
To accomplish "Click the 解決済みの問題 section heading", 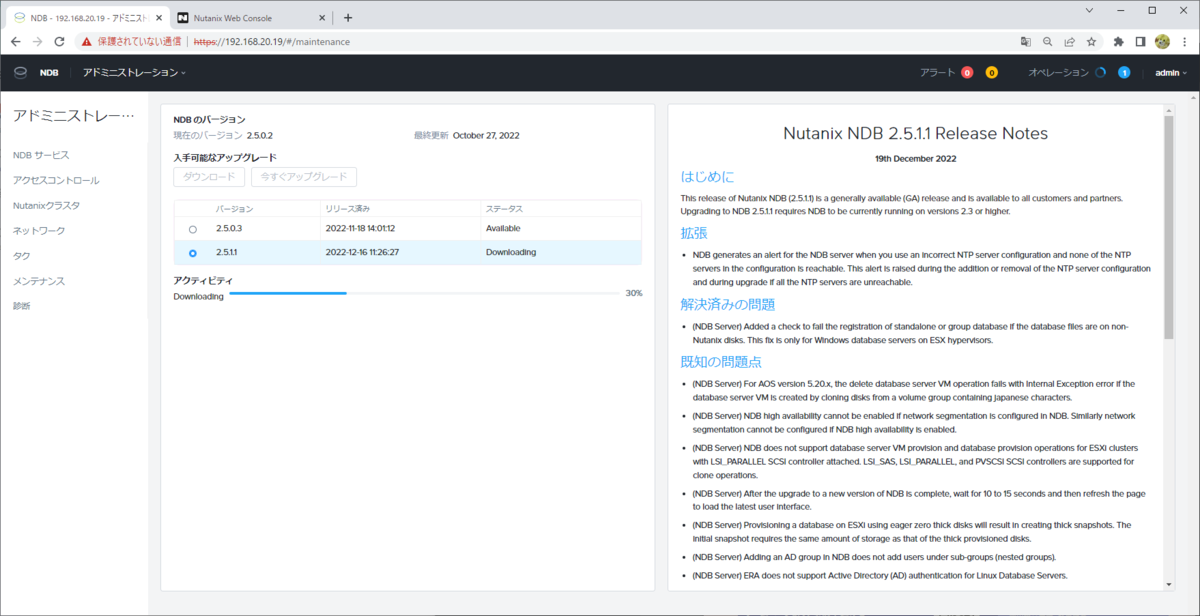I will [x=728, y=304].
